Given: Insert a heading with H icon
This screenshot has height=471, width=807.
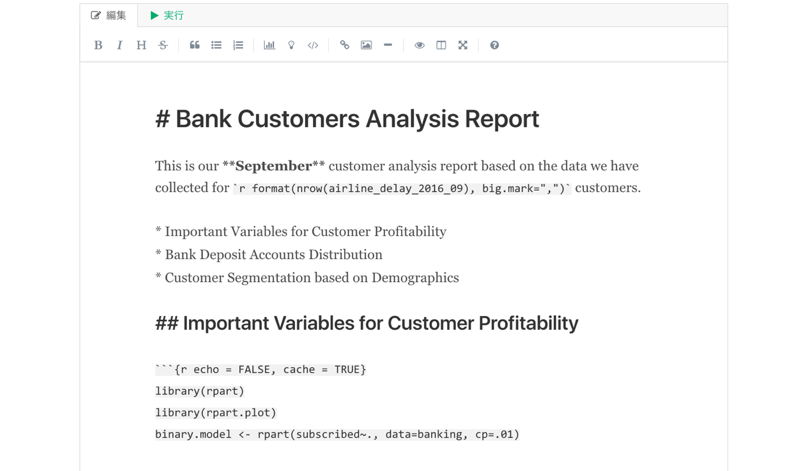Looking at the screenshot, I should 141,45.
